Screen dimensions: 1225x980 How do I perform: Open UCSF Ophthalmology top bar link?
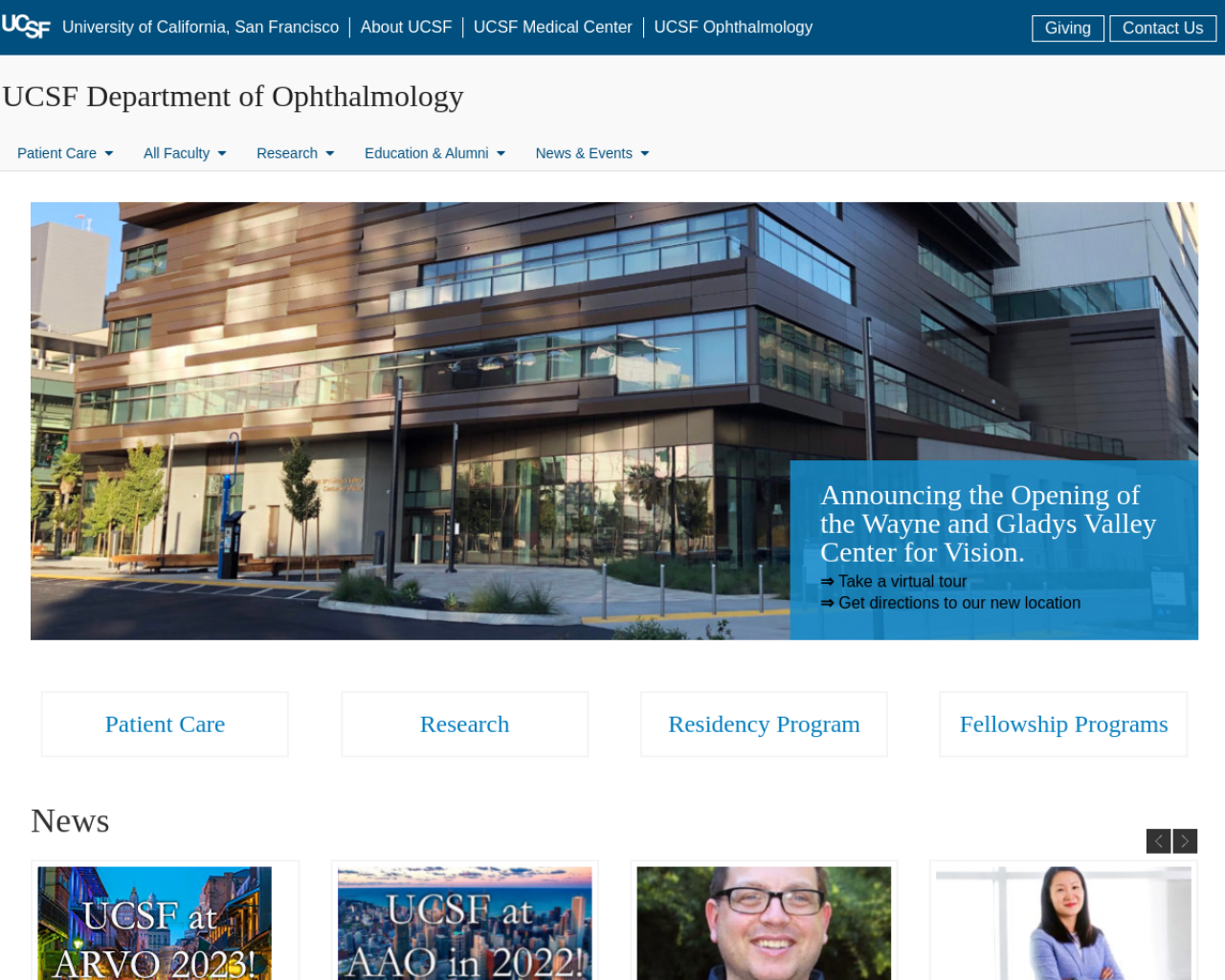[x=733, y=27]
